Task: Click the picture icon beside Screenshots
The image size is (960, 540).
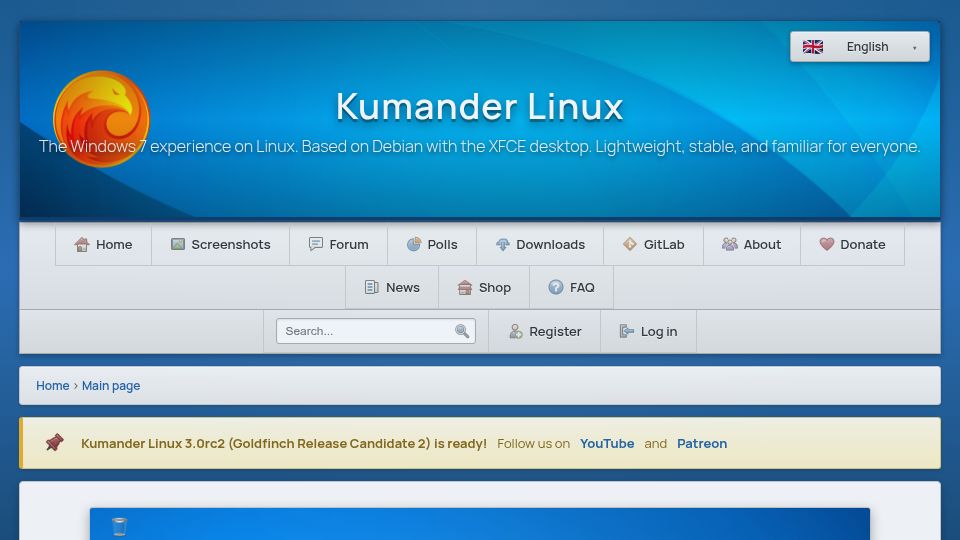Action: 178,244
